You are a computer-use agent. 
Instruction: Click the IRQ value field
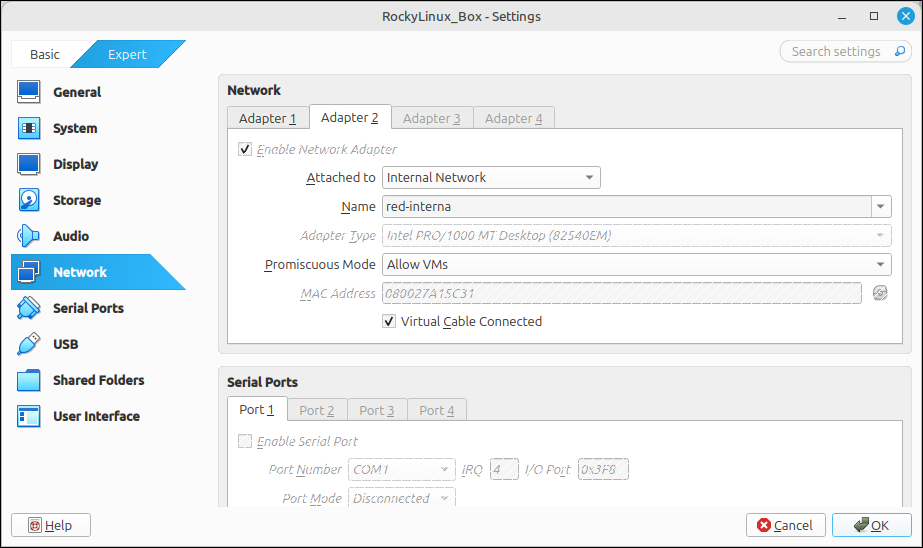(504, 469)
